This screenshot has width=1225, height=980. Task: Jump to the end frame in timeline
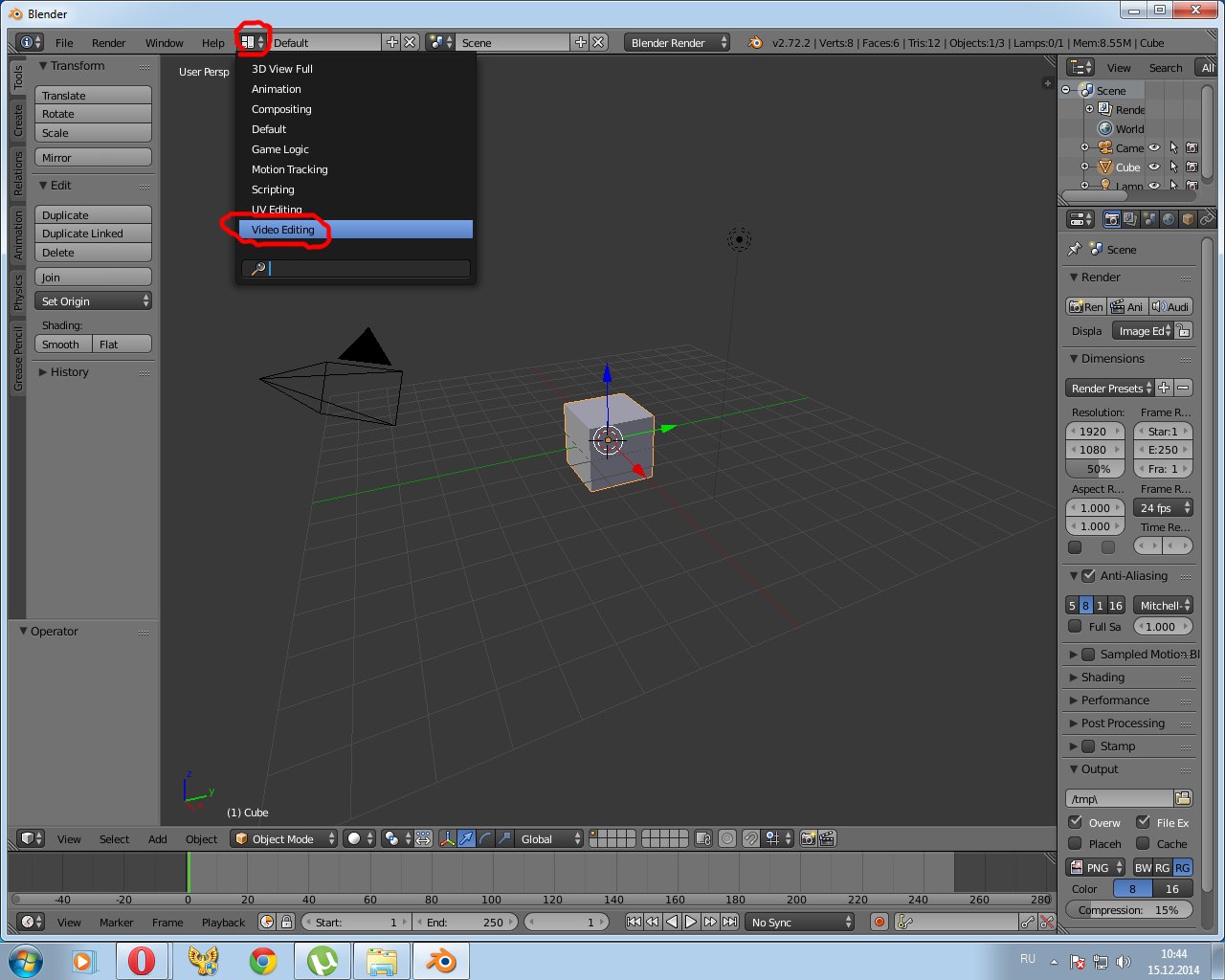[729, 922]
